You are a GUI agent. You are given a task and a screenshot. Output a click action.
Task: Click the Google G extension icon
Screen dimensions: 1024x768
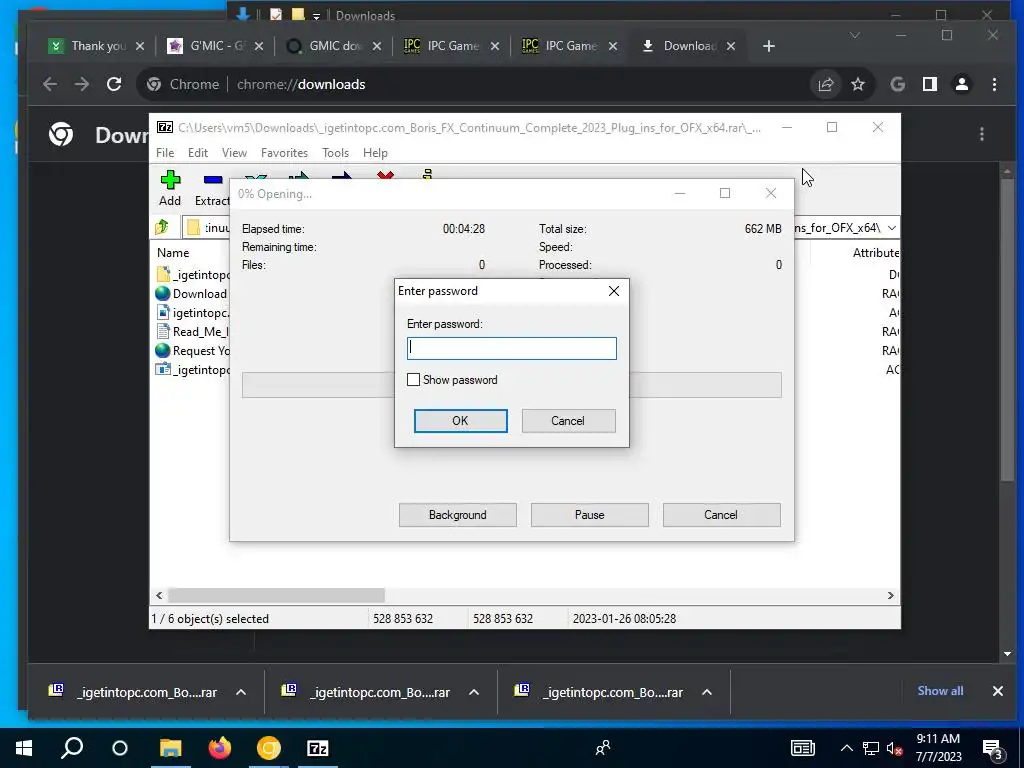[x=897, y=84]
